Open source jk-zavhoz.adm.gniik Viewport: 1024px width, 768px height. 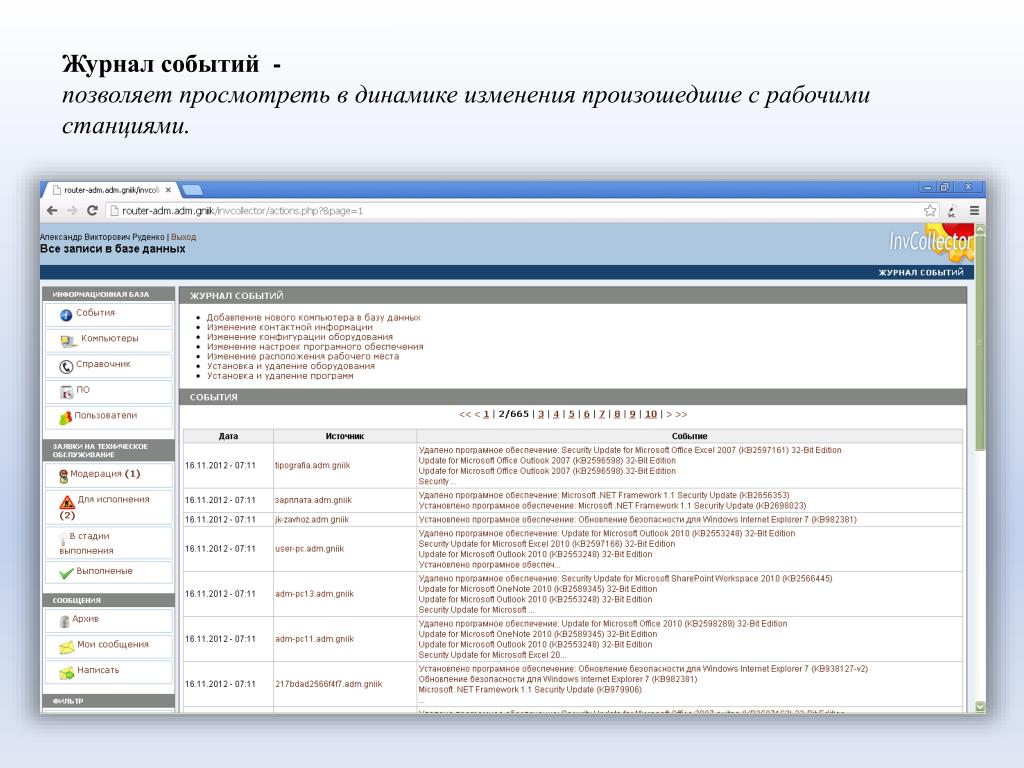[312, 520]
